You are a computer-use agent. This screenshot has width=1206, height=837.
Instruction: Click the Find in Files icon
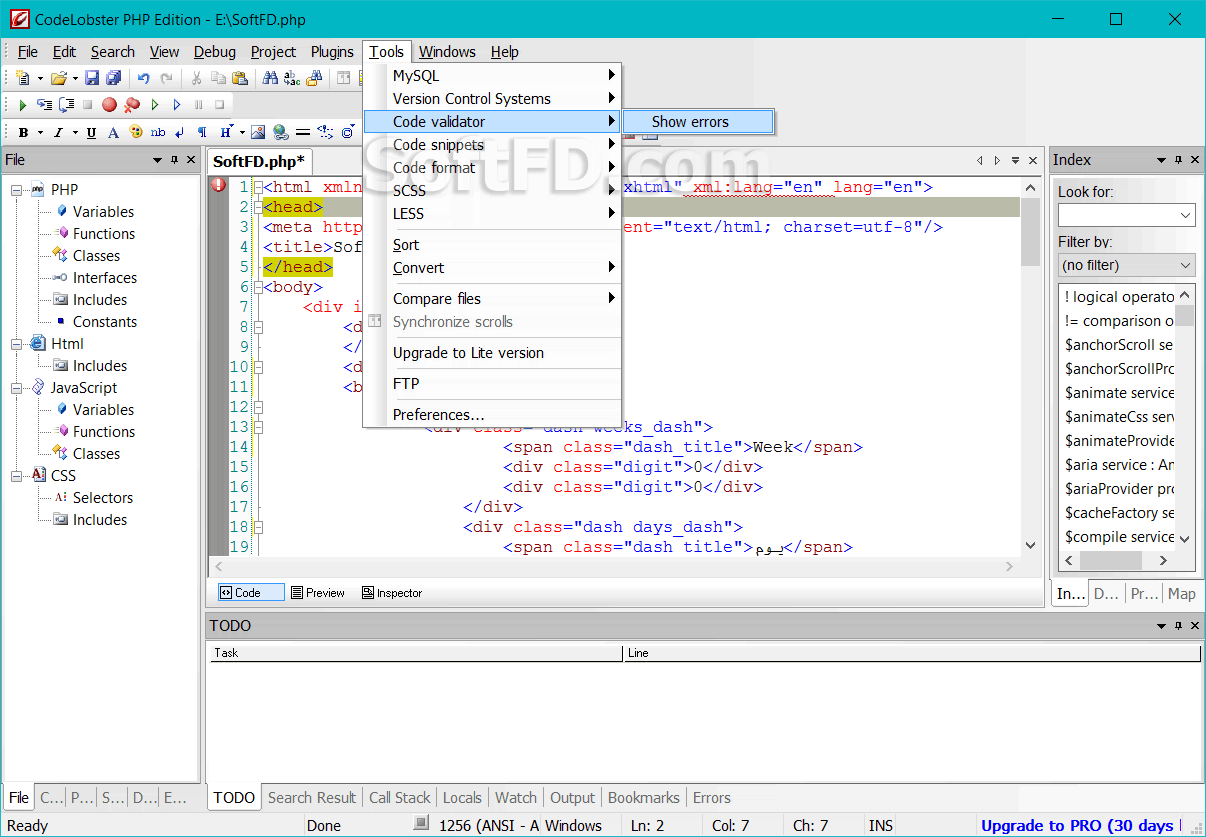pos(314,78)
